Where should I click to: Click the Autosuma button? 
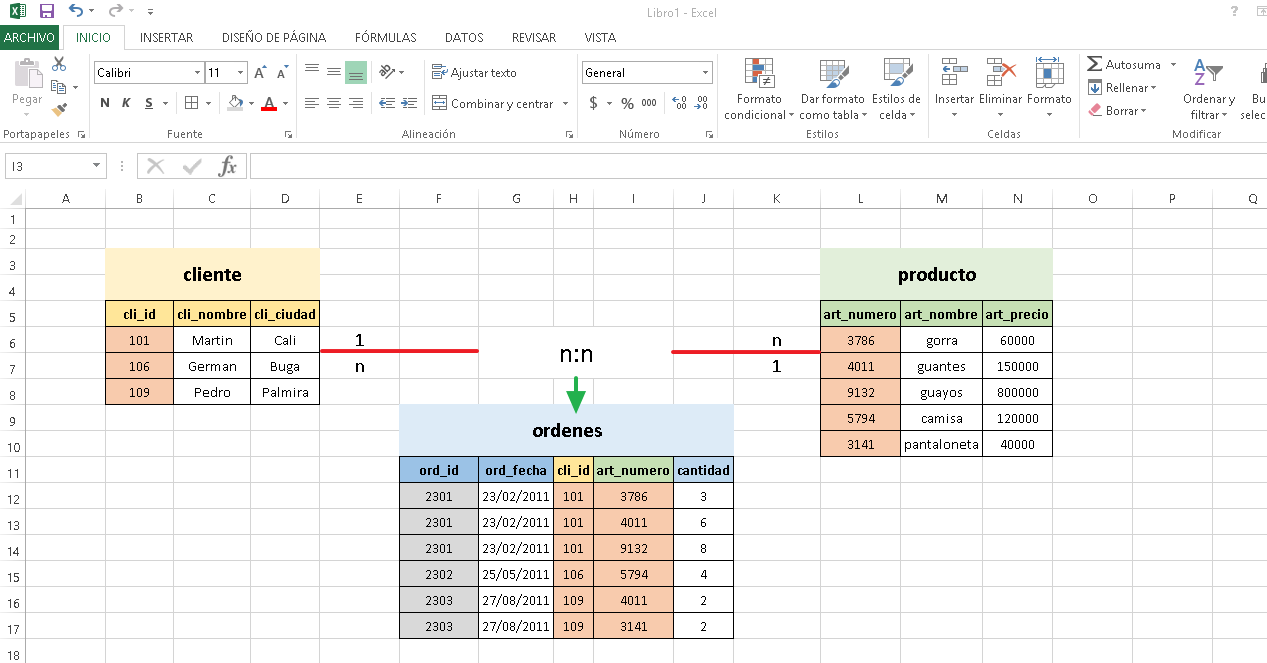click(x=1124, y=65)
